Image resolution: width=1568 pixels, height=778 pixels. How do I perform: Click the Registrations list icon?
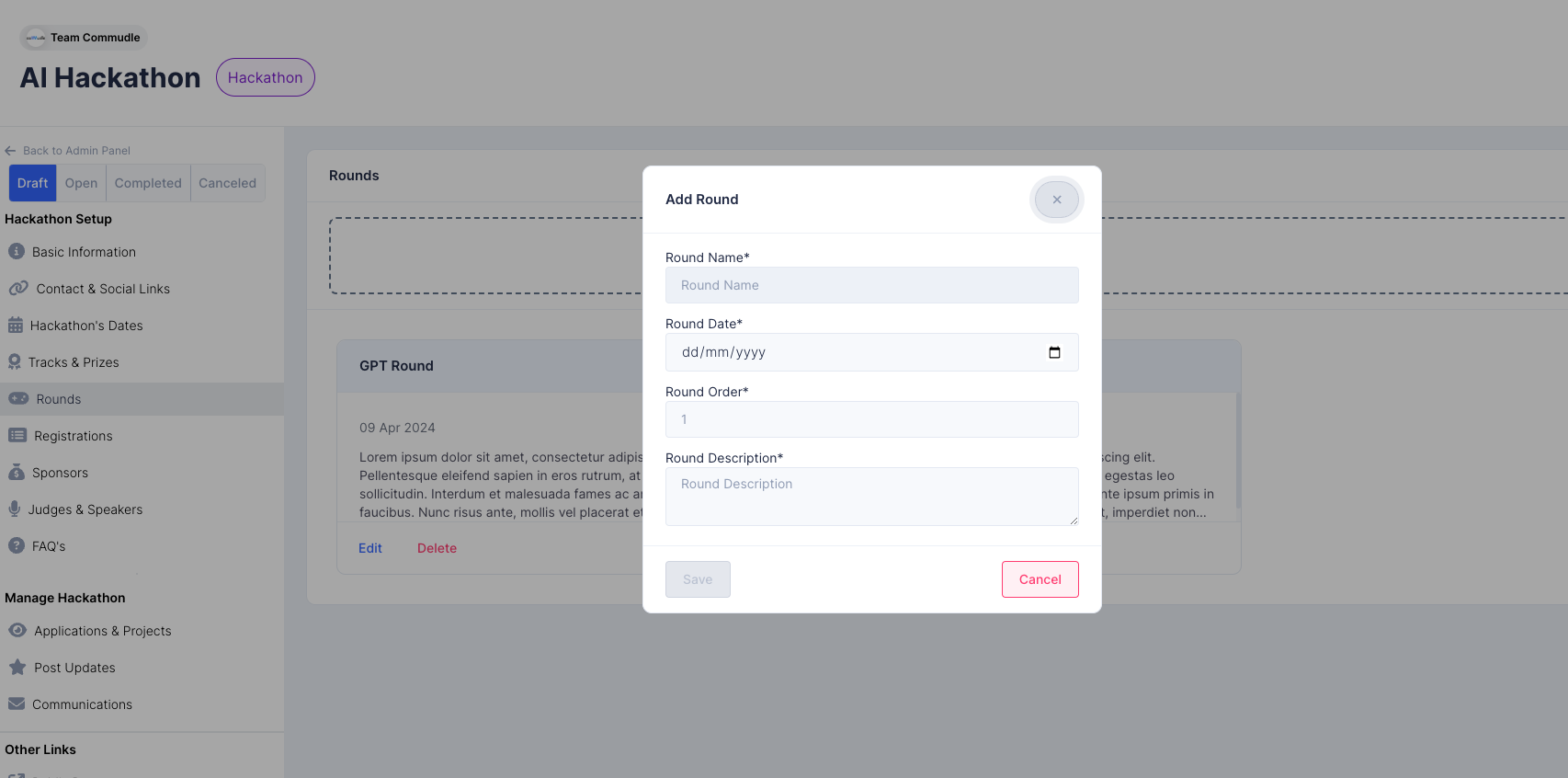17,435
